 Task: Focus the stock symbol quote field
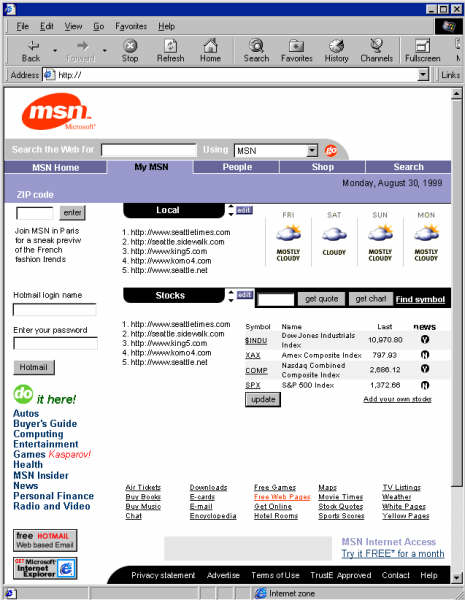point(276,299)
